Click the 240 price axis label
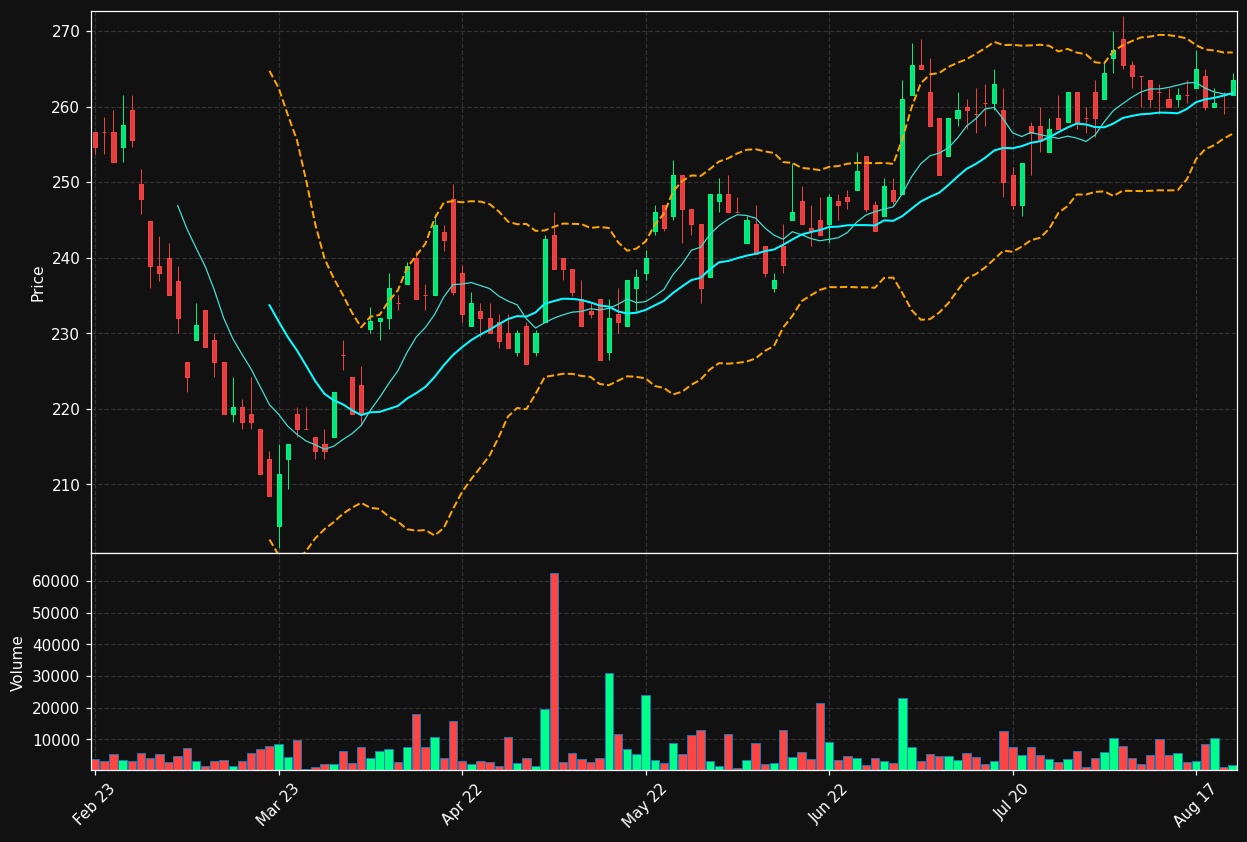Screen dimensions: 1247x842 coord(67,258)
